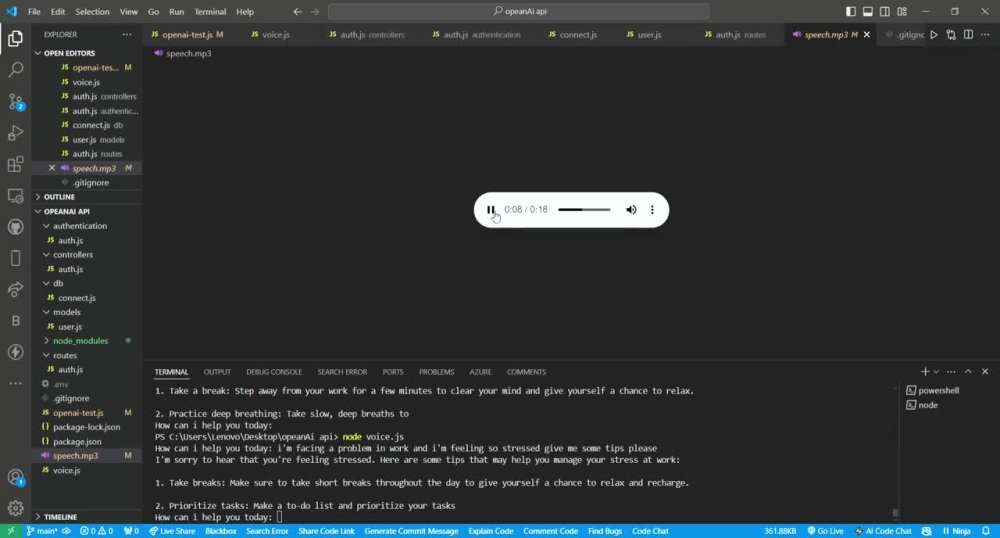Open the GitHub icon in activity bar
The height and width of the screenshot is (538, 1000).
[x=15, y=227]
